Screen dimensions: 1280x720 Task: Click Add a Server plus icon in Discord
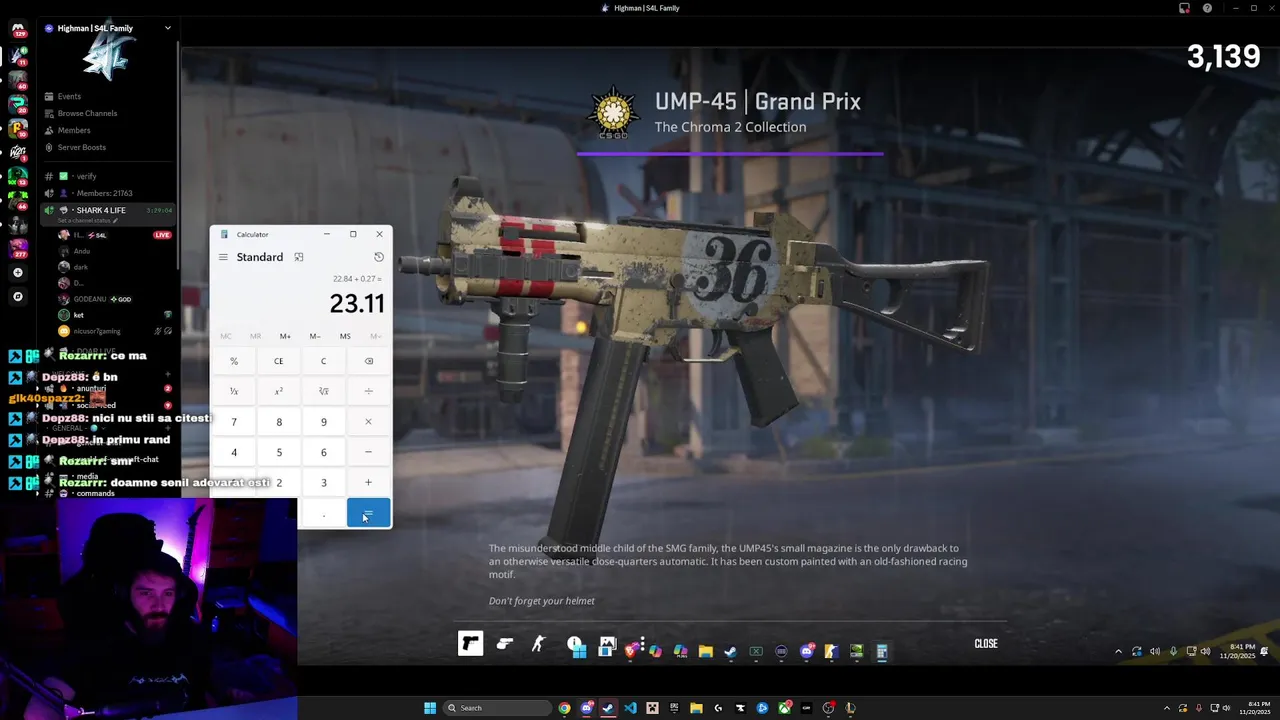(17, 272)
